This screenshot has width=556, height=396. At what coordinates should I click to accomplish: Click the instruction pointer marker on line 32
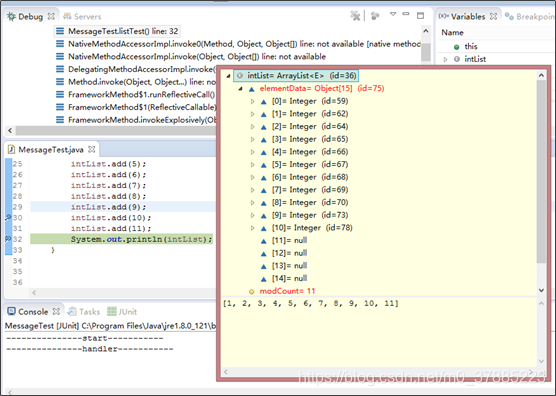click(8, 239)
